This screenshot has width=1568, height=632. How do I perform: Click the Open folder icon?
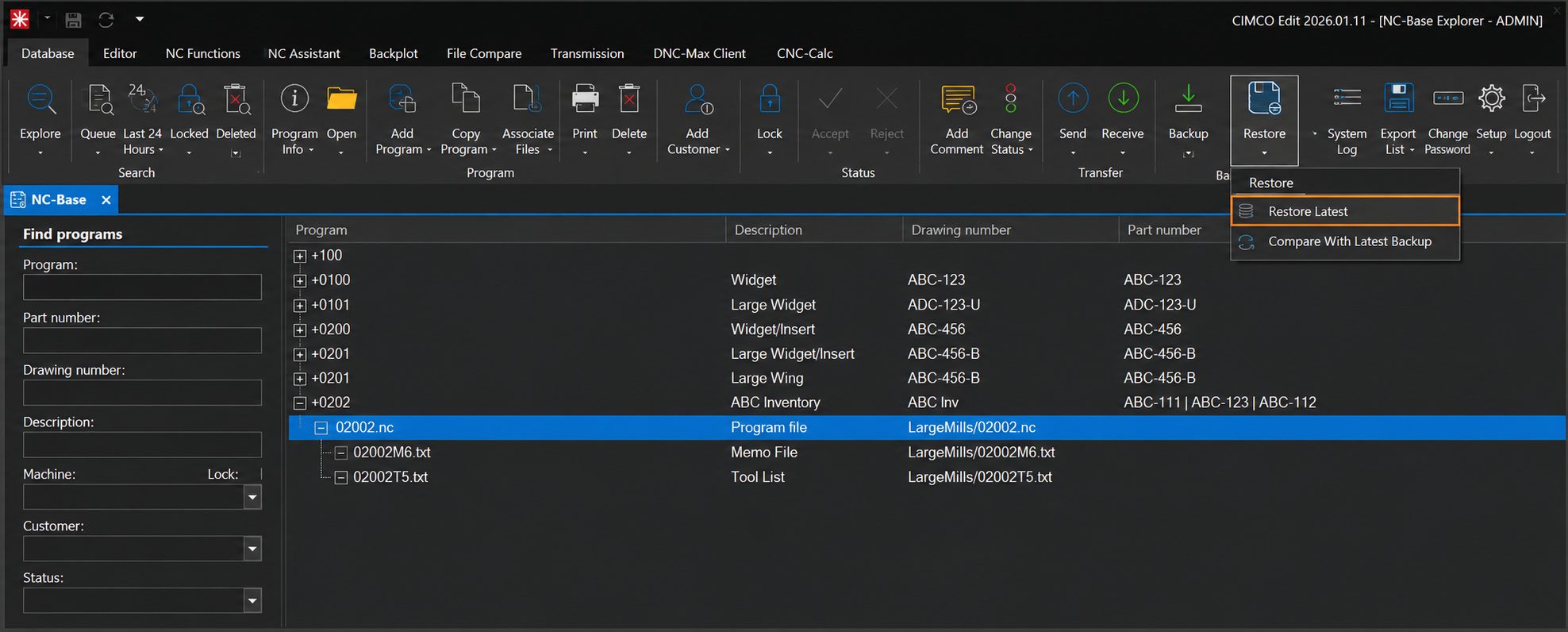[342, 98]
